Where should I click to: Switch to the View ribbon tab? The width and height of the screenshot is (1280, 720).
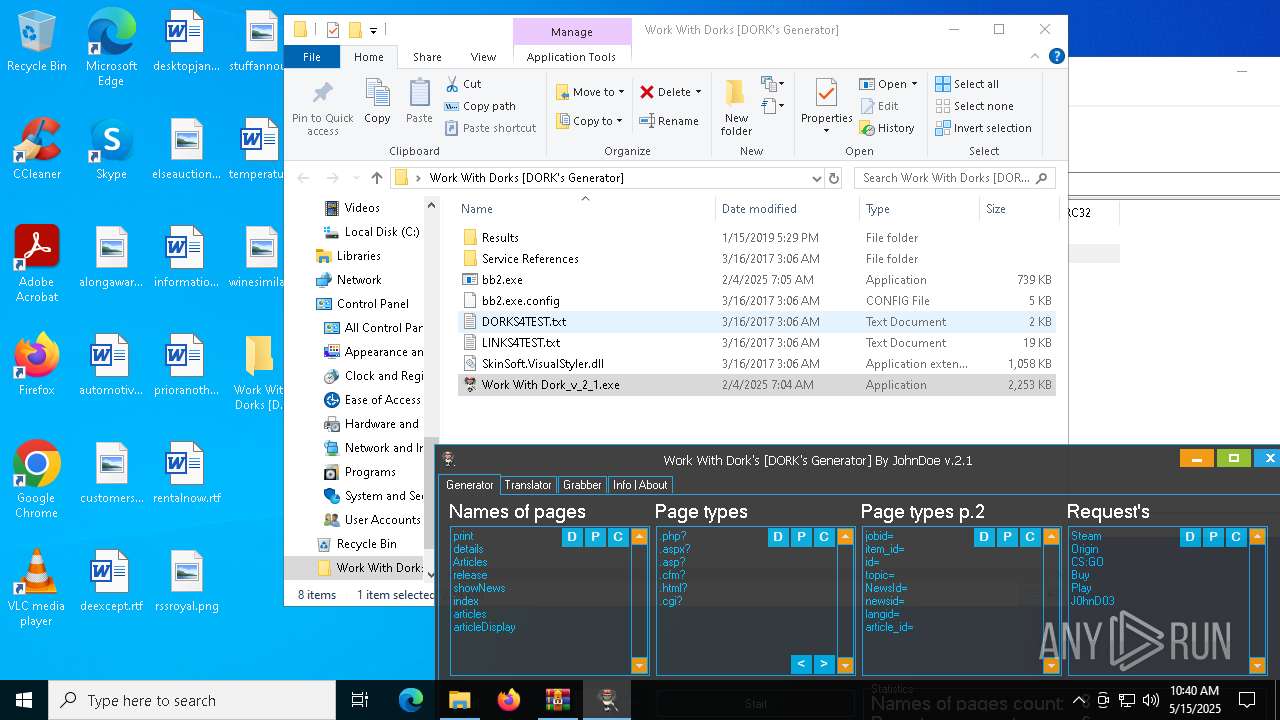(x=483, y=57)
